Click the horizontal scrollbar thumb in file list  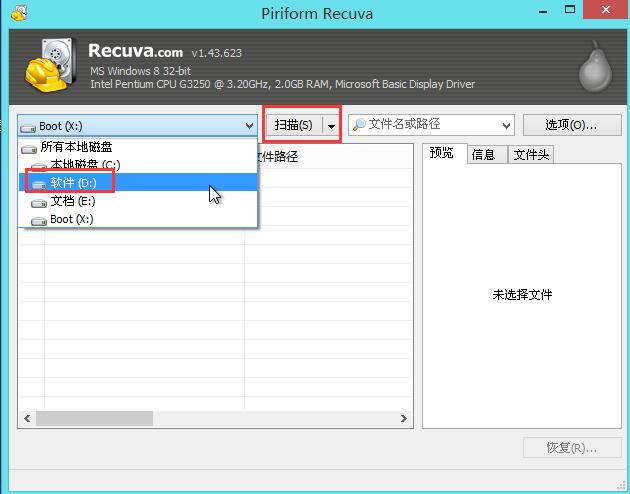point(94,418)
